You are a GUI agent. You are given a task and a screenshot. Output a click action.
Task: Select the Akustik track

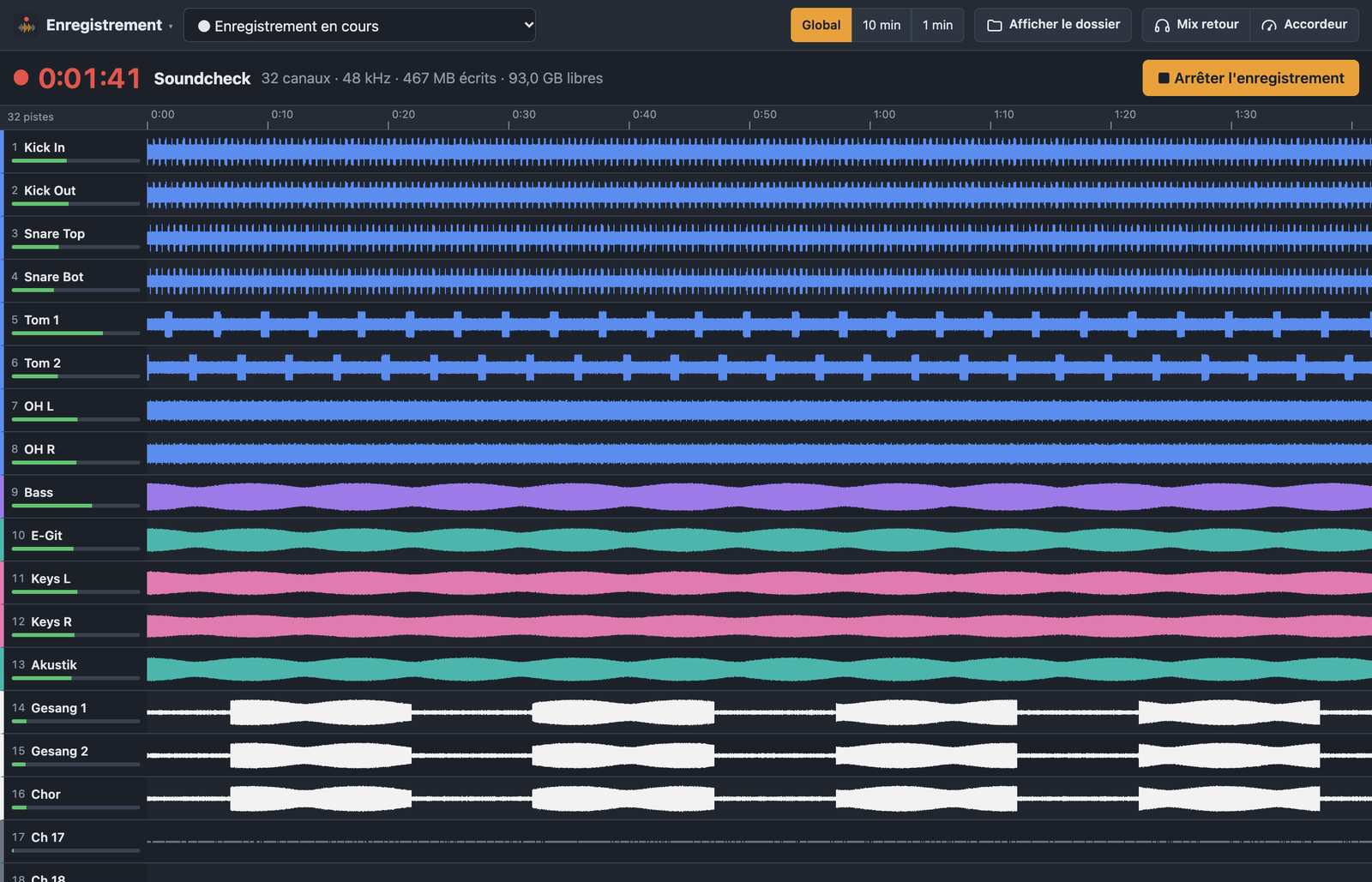pos(75,669)
